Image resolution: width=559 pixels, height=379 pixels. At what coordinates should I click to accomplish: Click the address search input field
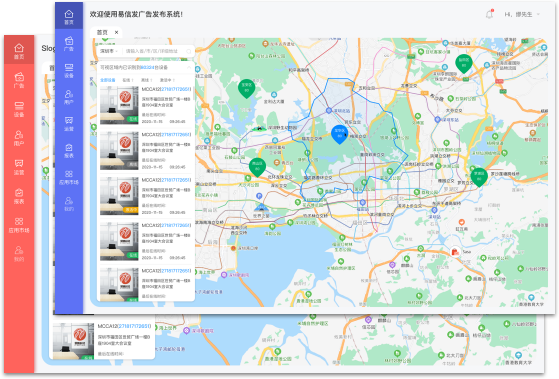(x=153, y=51)
